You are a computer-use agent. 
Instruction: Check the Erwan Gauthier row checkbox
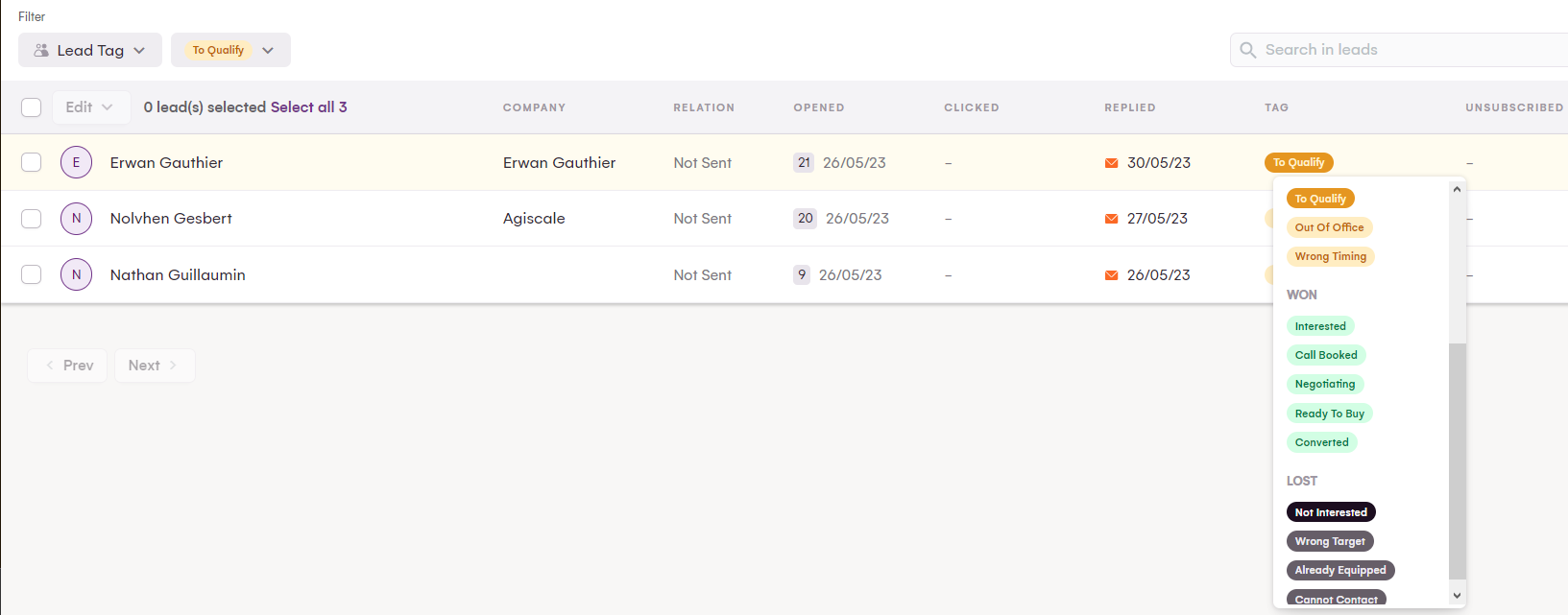32,162
